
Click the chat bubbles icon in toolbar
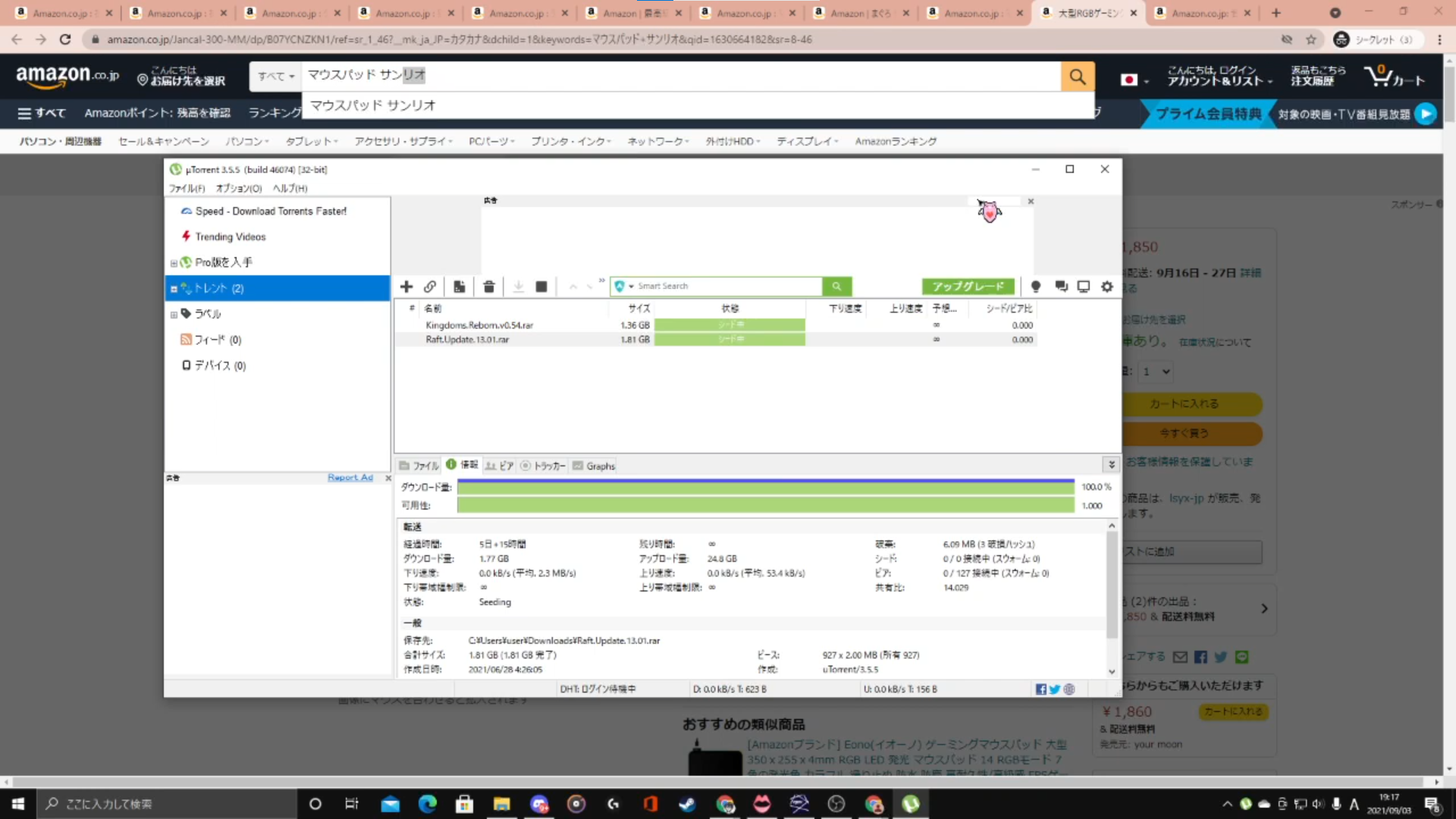[x=1061, y=287]
